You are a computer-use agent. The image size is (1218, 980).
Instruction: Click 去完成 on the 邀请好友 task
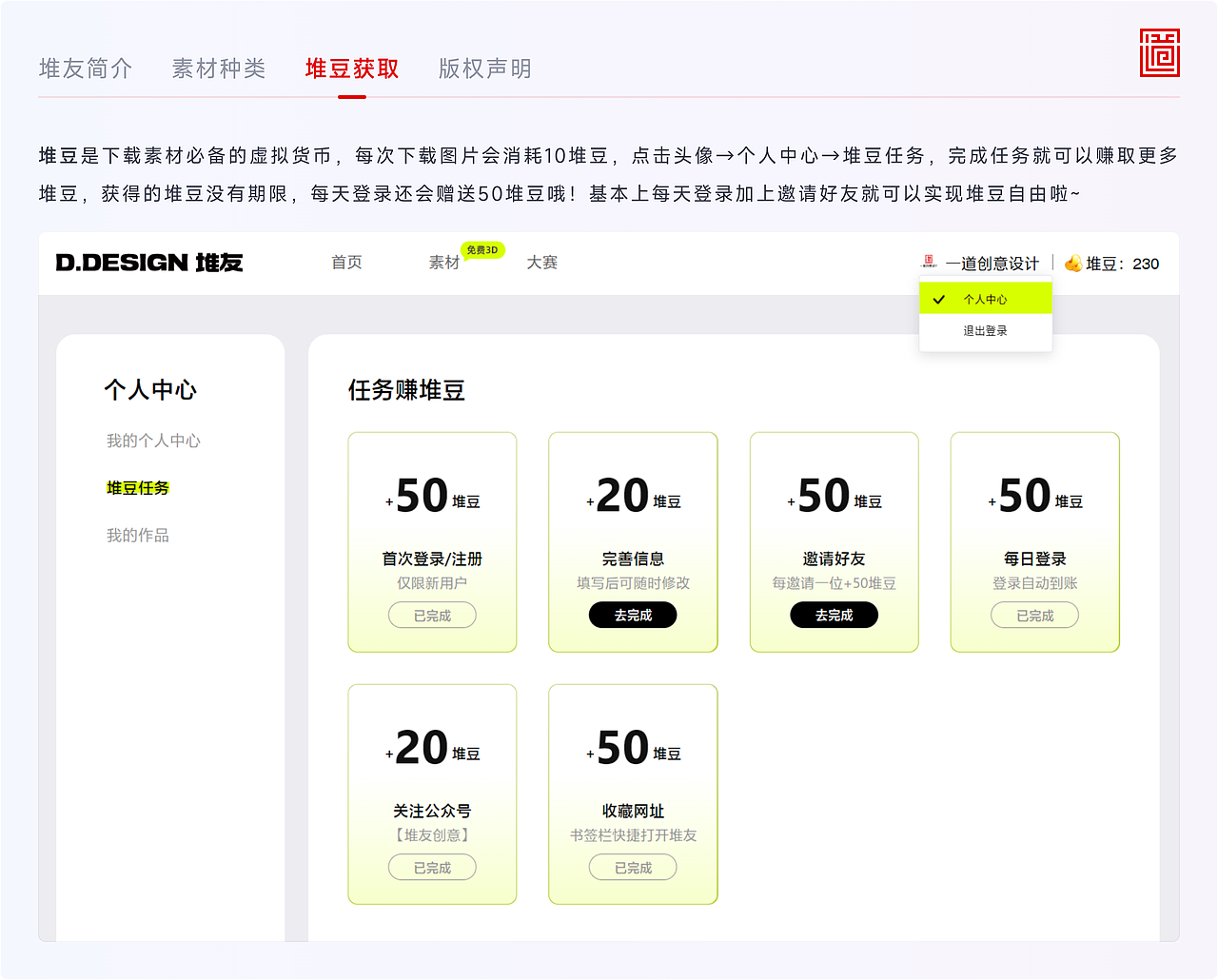[x=834, y=615]
